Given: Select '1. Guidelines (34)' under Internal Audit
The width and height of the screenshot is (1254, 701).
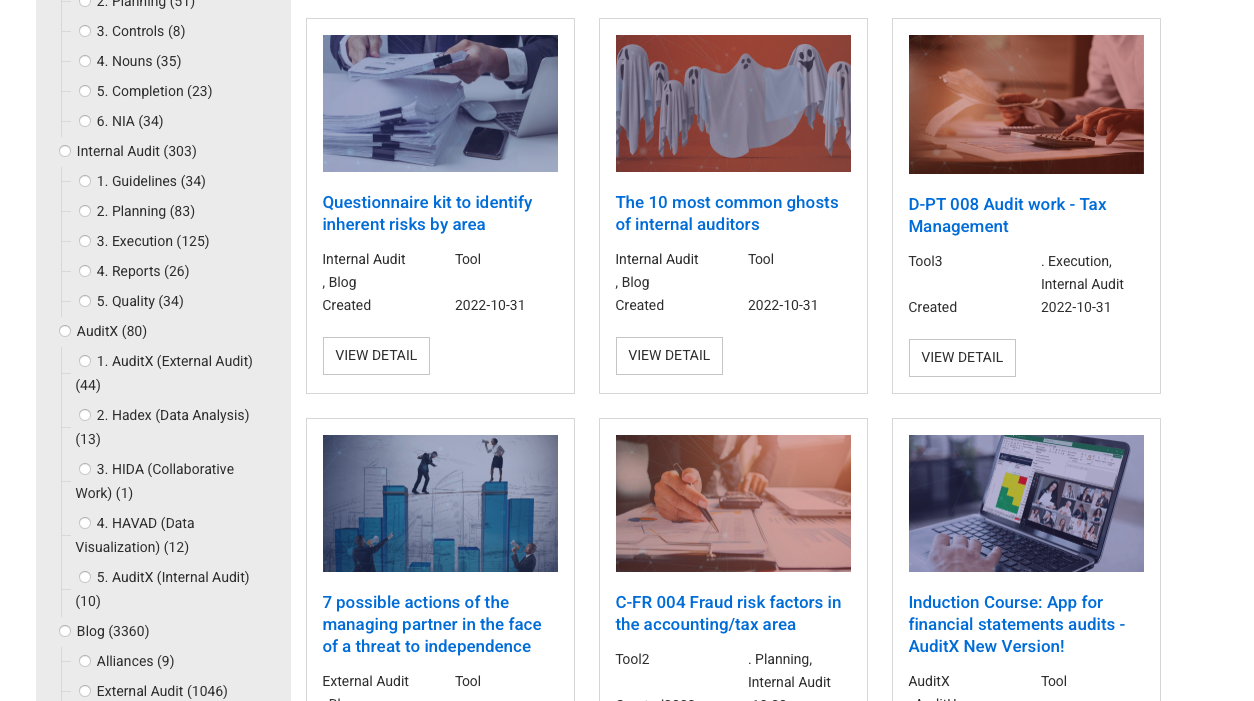Looking at the screenshot, I should pyautogui.click(x=85, y=181).
